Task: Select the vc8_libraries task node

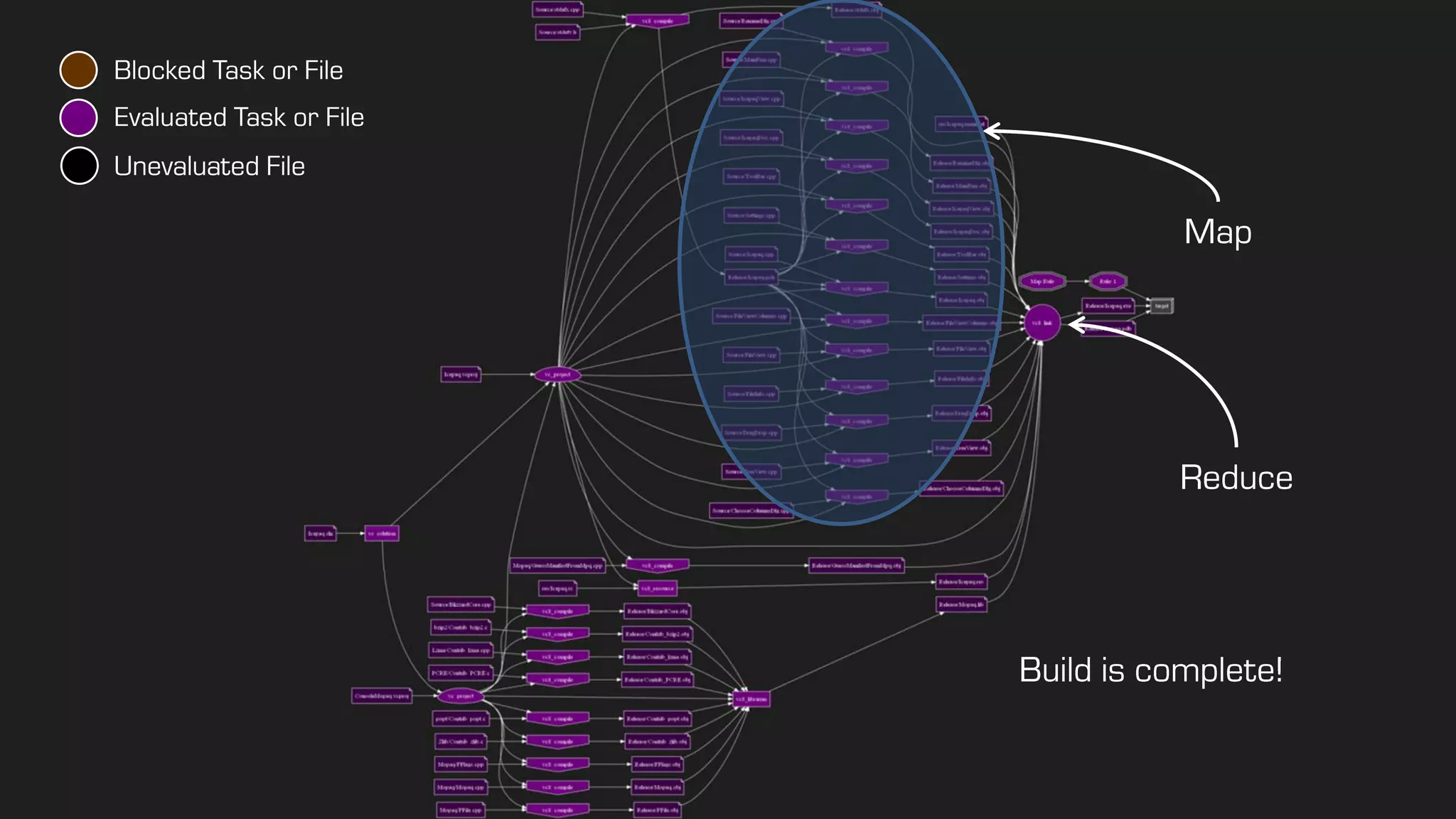Action: pos(751,699)
